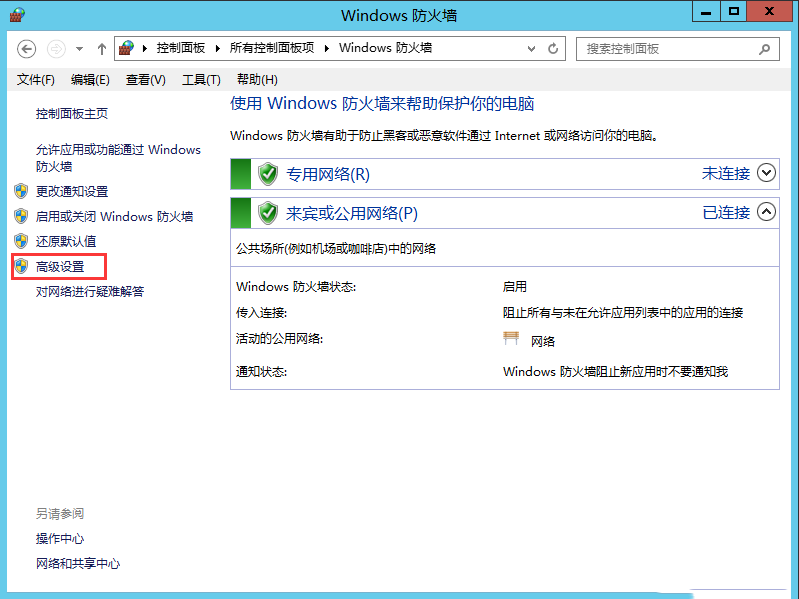Select 控制面板 in the breadcrumb path
The height and width of the screenshot is (599, 799).
(180, 48)
